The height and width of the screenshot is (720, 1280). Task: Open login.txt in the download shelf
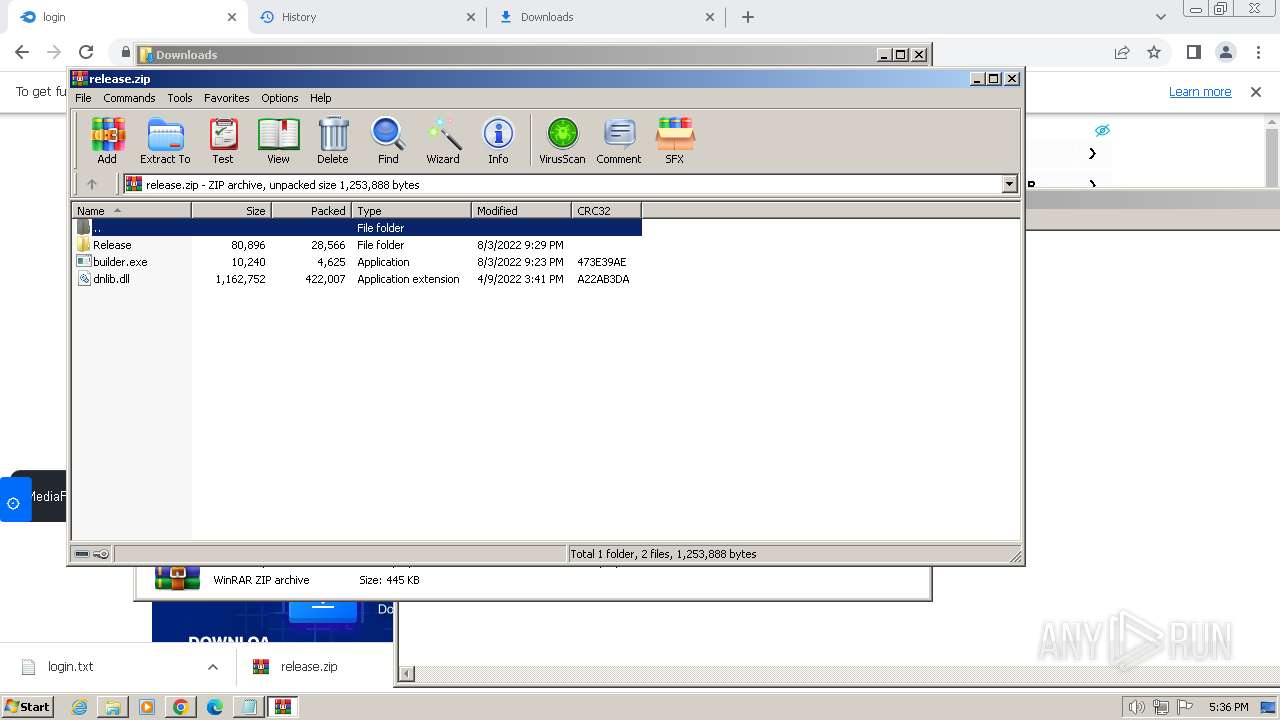click(70, 667)
